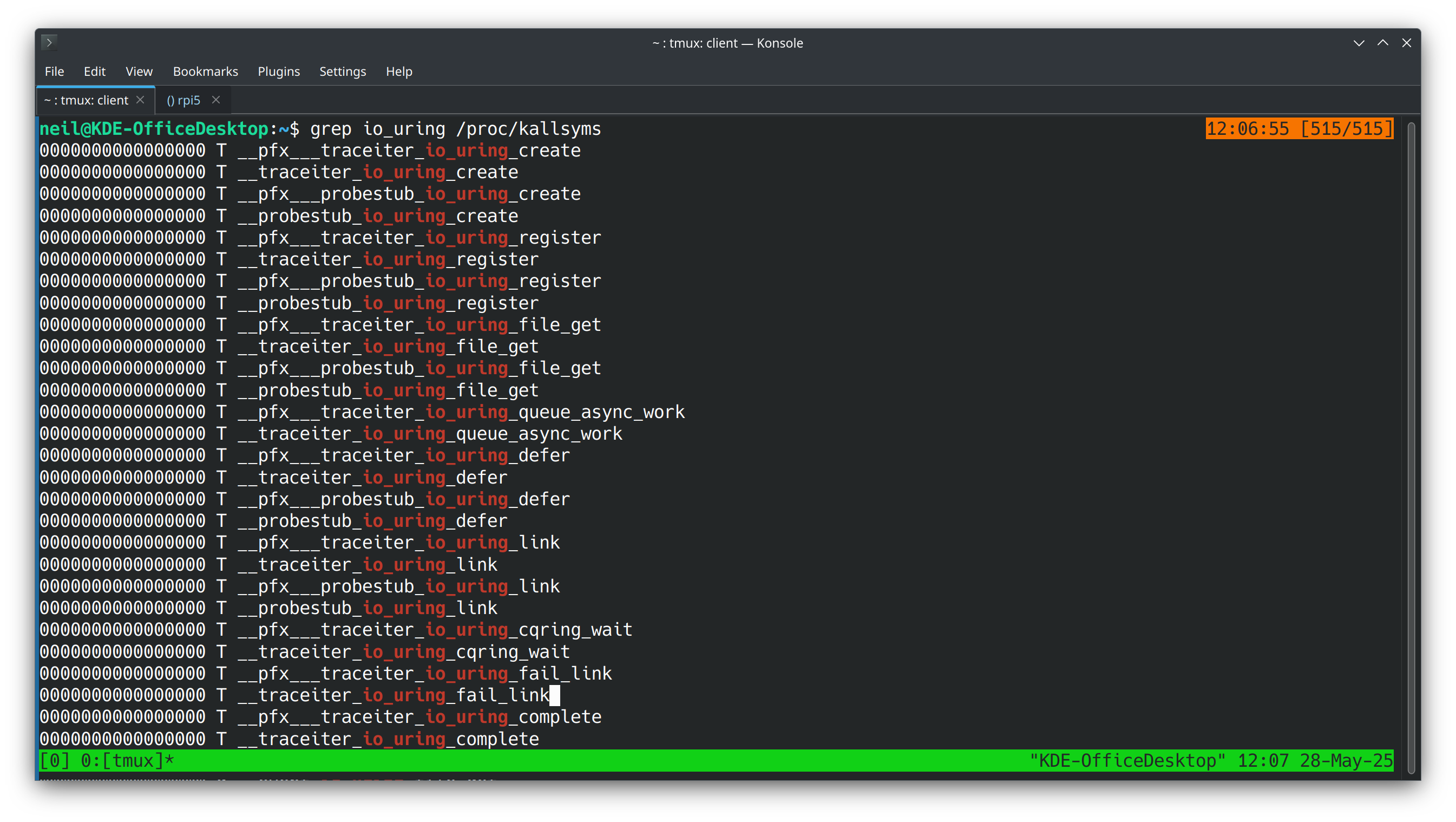Click the maximize chevron in the title bar
The height and width of the screenshot is (822, 1456).
1383,42
